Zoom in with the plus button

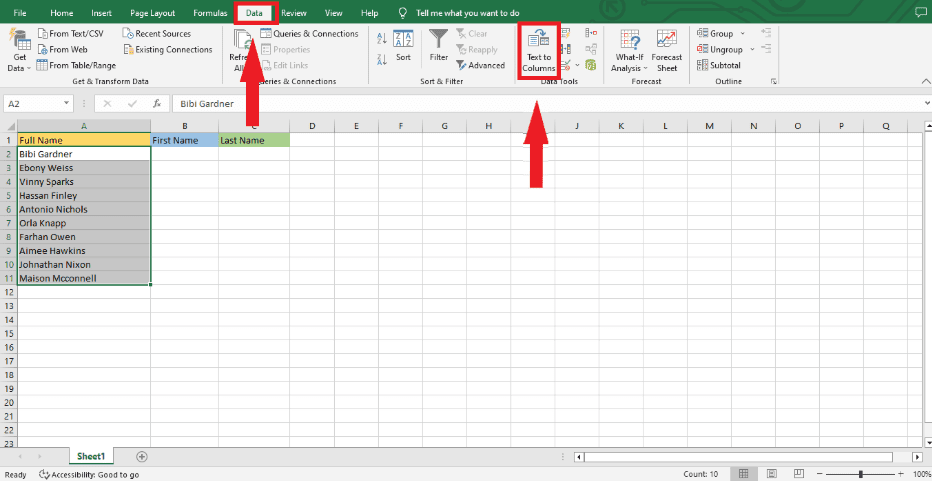point(901,474)
